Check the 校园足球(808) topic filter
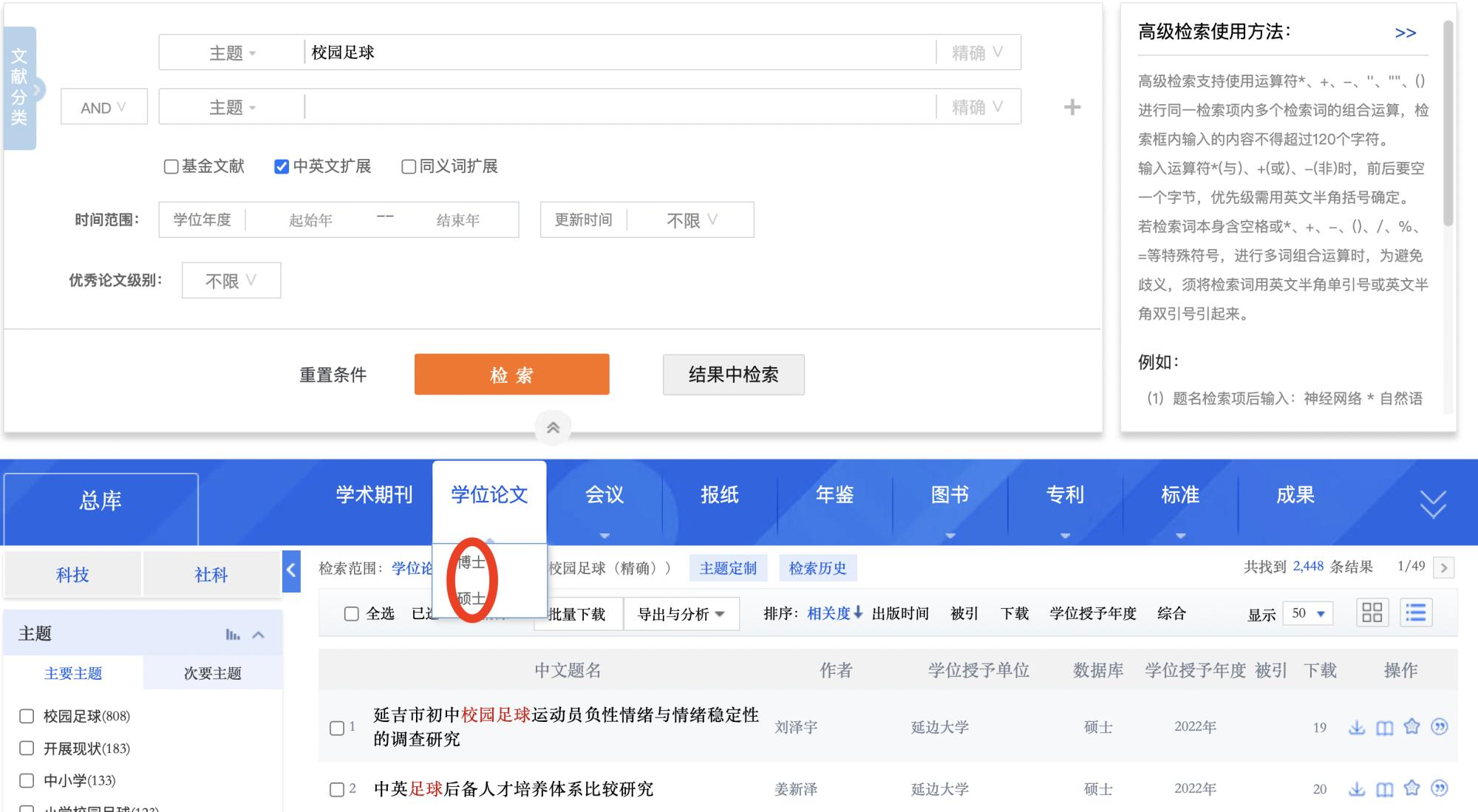The width and height of the screenshot is (1478, 812). coord(27,716)
